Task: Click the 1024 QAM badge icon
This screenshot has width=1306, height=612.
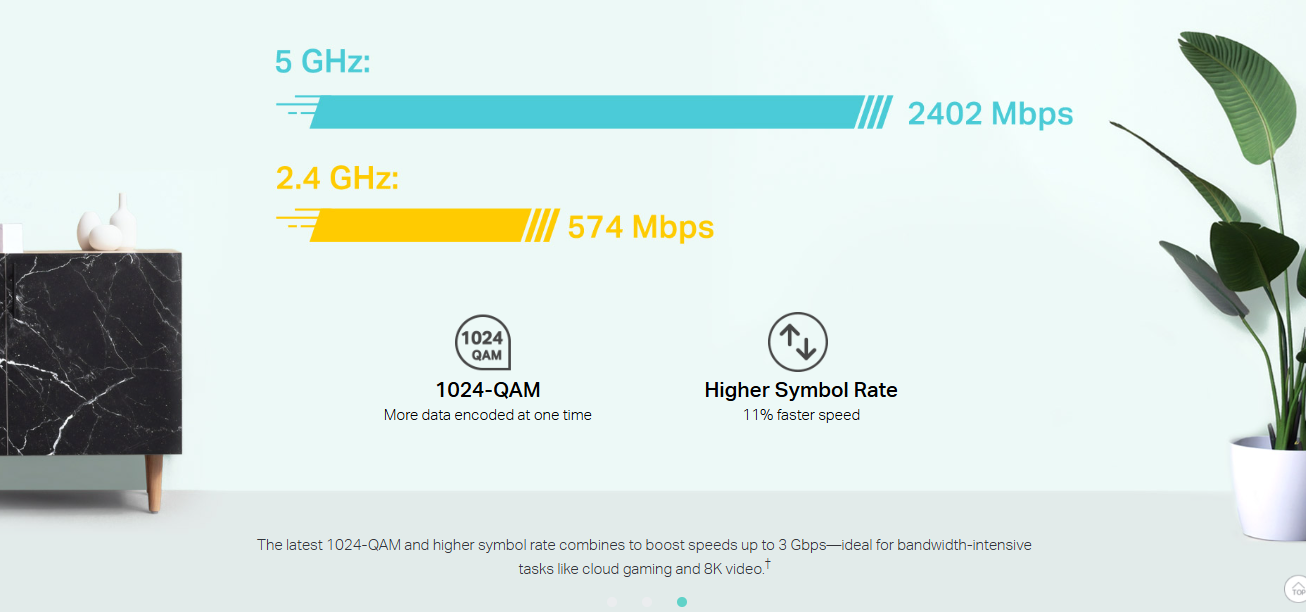Action: pos(483,343)
